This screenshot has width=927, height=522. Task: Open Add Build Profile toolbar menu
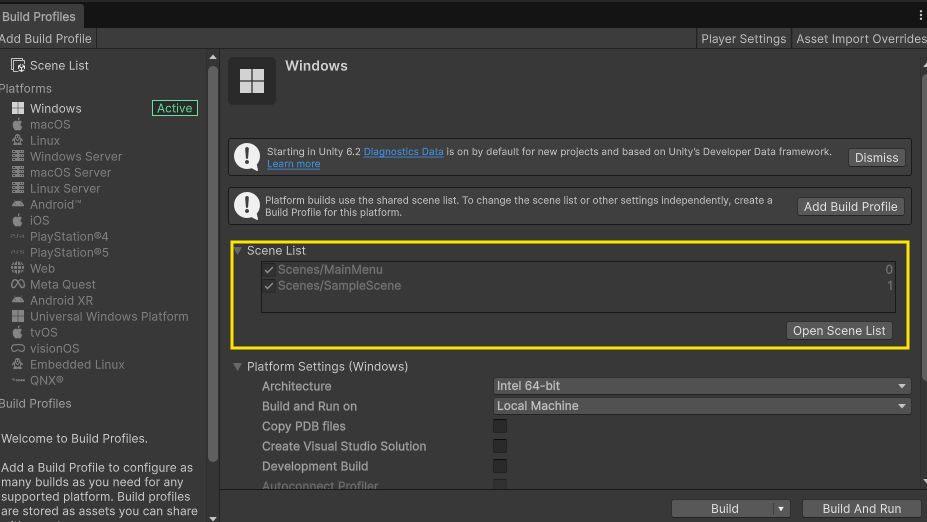[47, 39]
